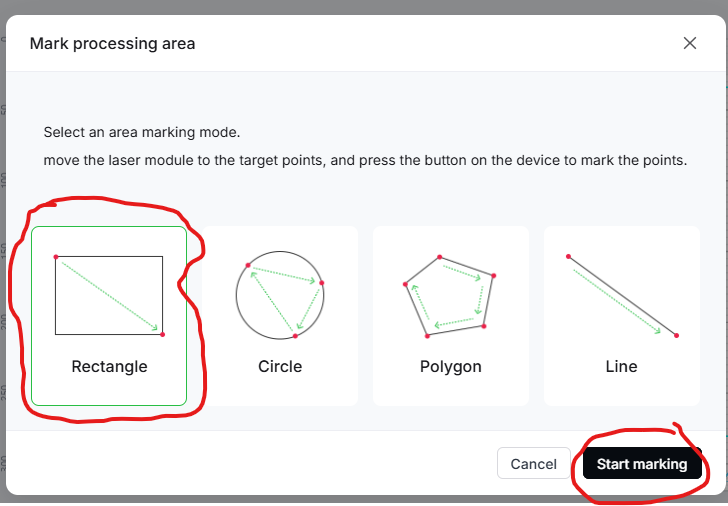Viewport: 728px width, 506px height.
Task: Cancel the mark processing dialog
Action: (x=533, y=463)
